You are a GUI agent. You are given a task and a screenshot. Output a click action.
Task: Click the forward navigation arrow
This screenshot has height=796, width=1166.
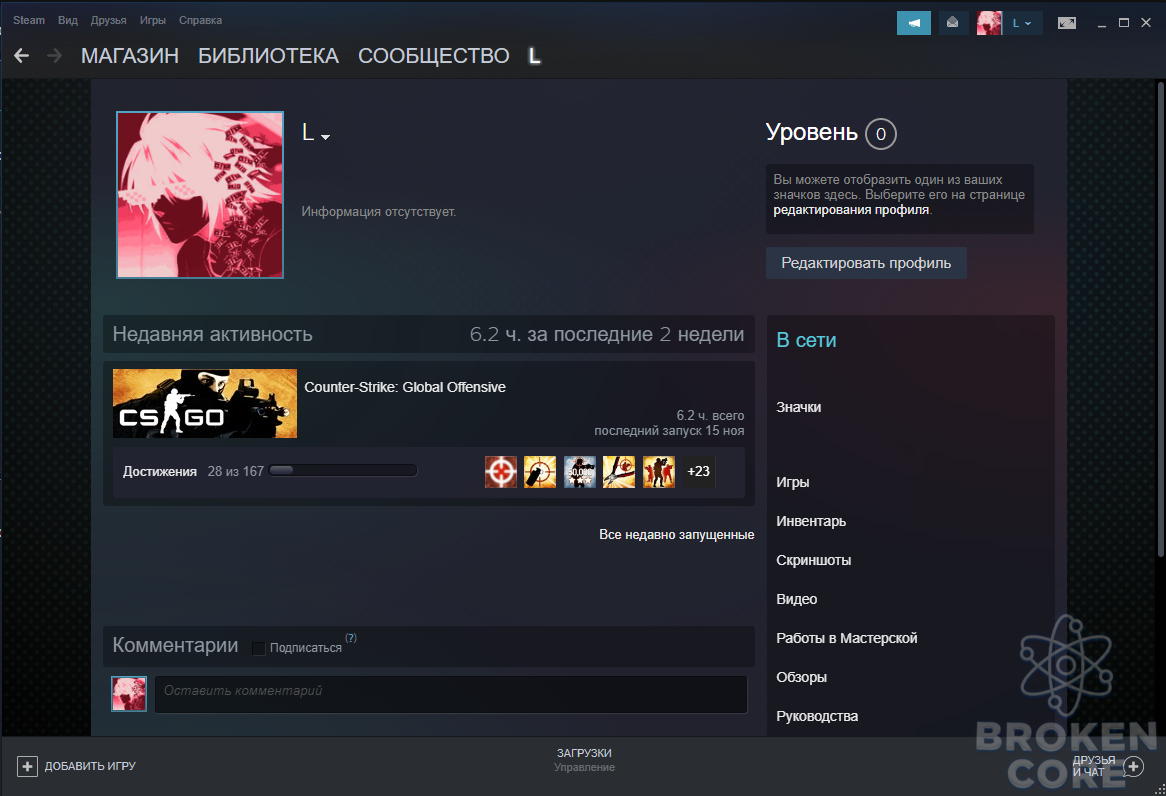(54, 56)
